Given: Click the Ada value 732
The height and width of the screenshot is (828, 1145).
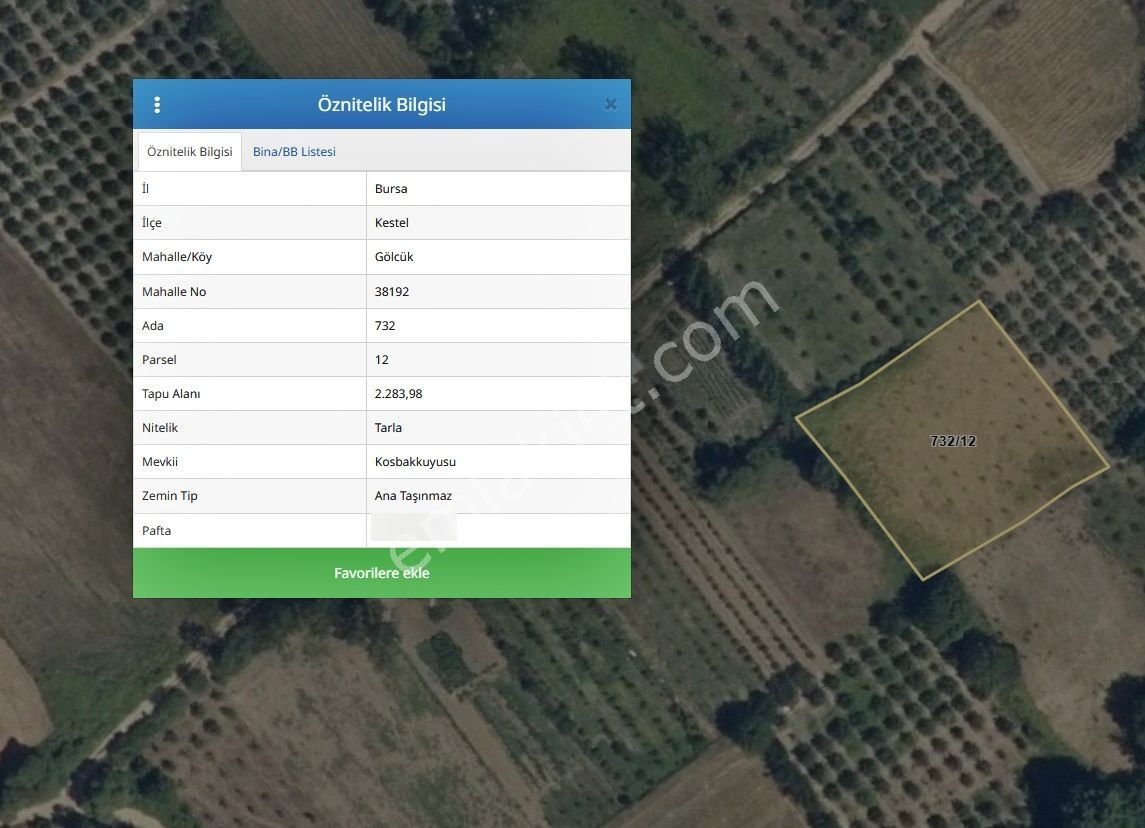Looking at the screenshot, I should [x=385, y=326].
